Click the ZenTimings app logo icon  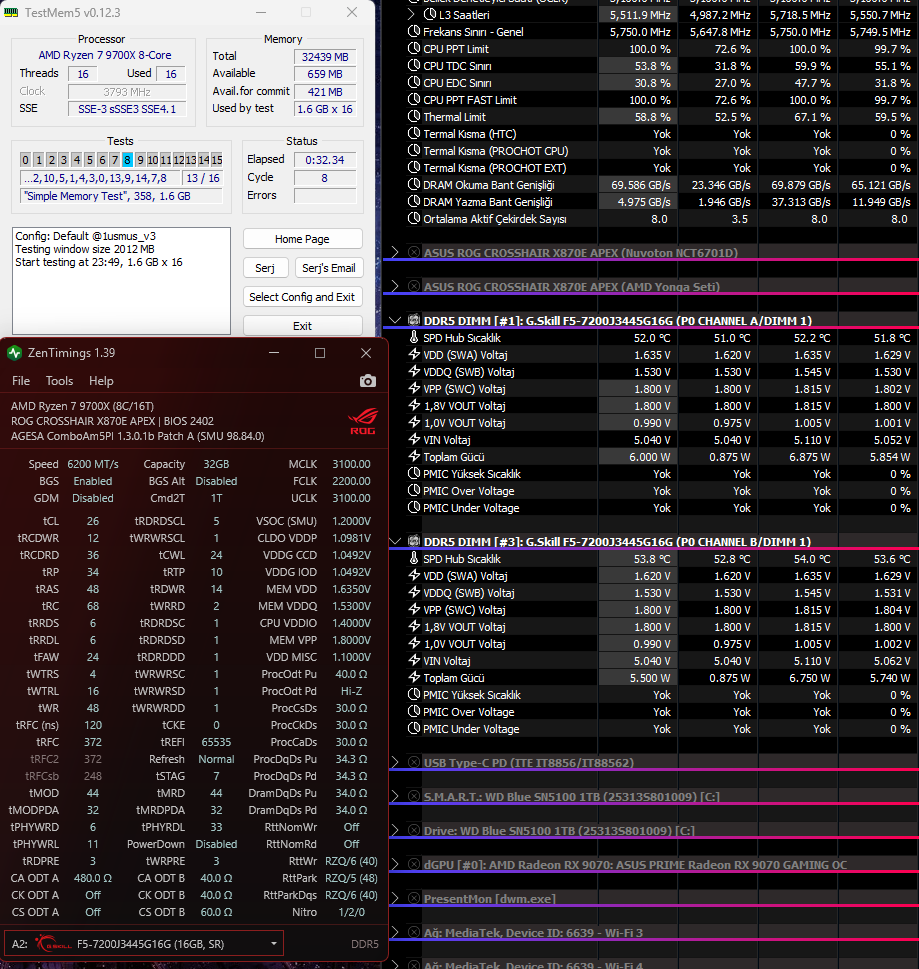click(14, 353)
